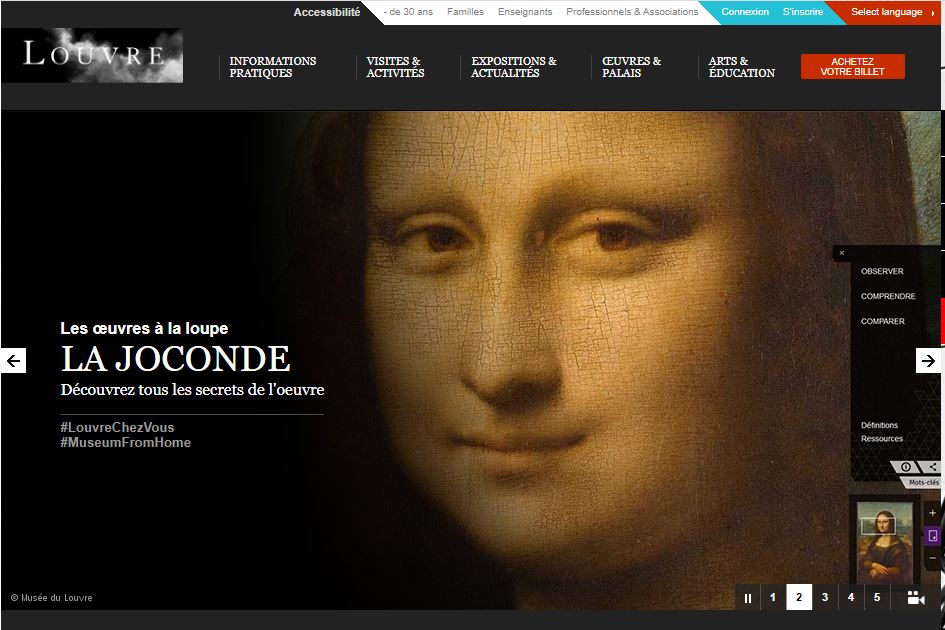
Task: Go to slide 1
Action: [773, 598]
